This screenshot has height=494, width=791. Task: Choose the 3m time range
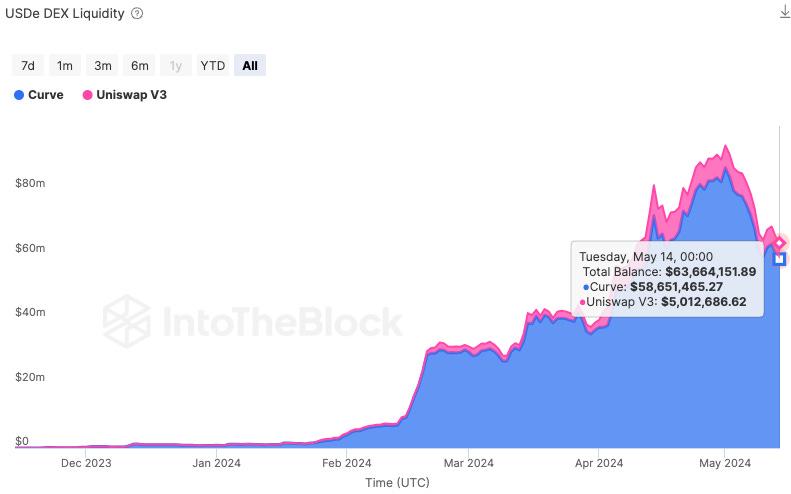click(x=102, y=66)
